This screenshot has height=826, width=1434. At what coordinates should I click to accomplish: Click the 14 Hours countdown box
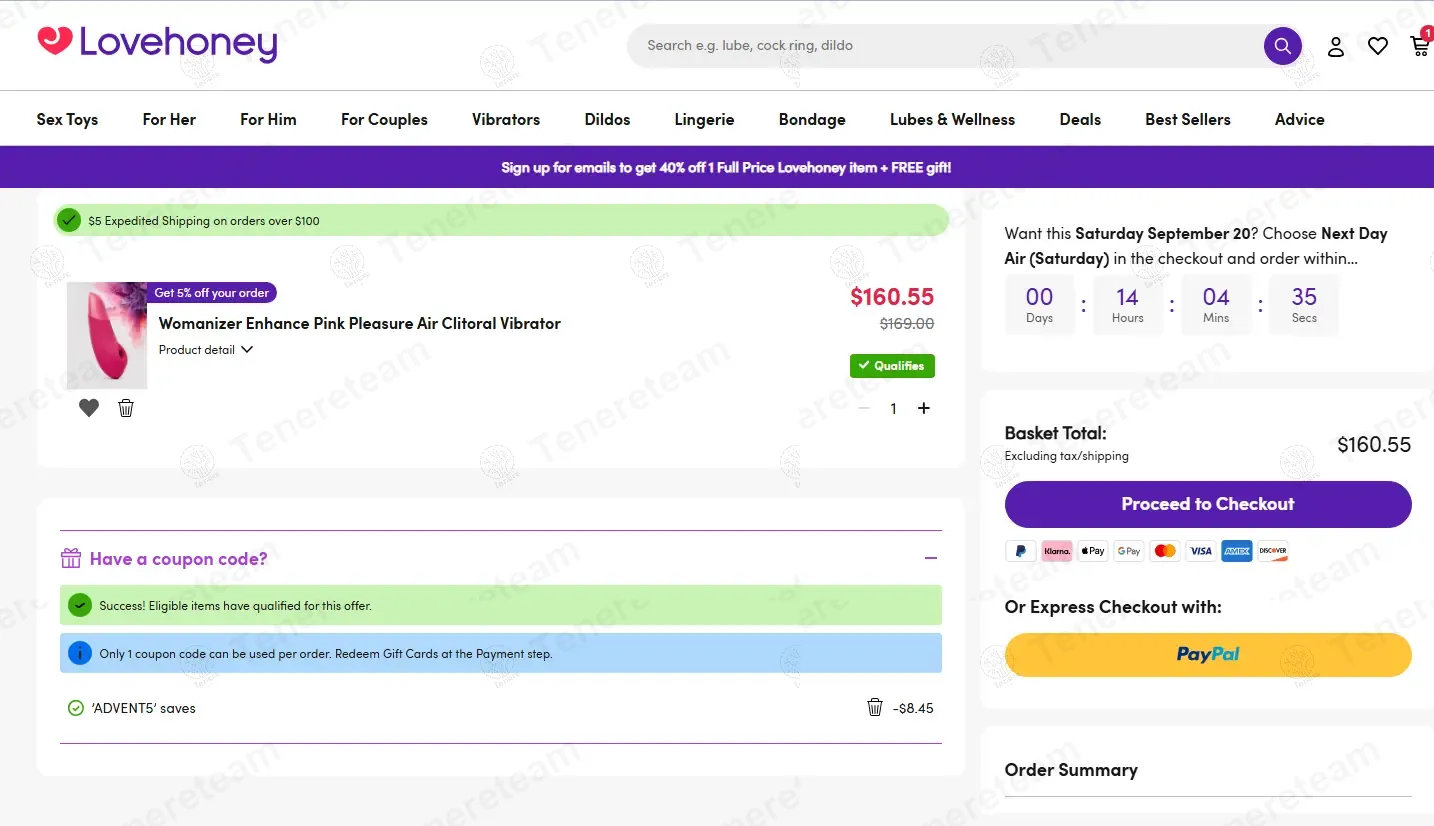1127,304
